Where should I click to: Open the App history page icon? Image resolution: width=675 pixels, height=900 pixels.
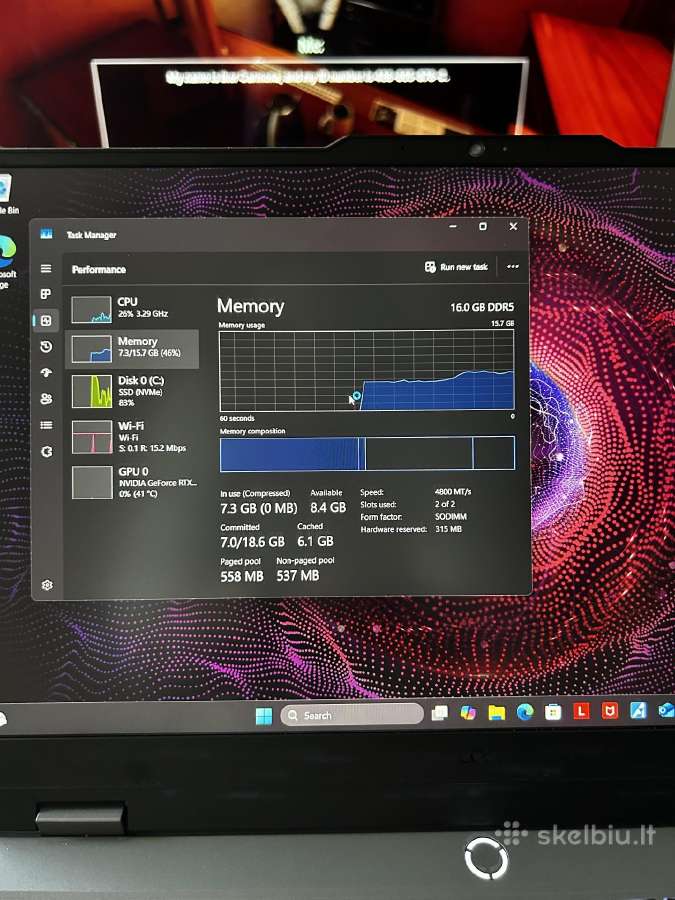[46, 347]
